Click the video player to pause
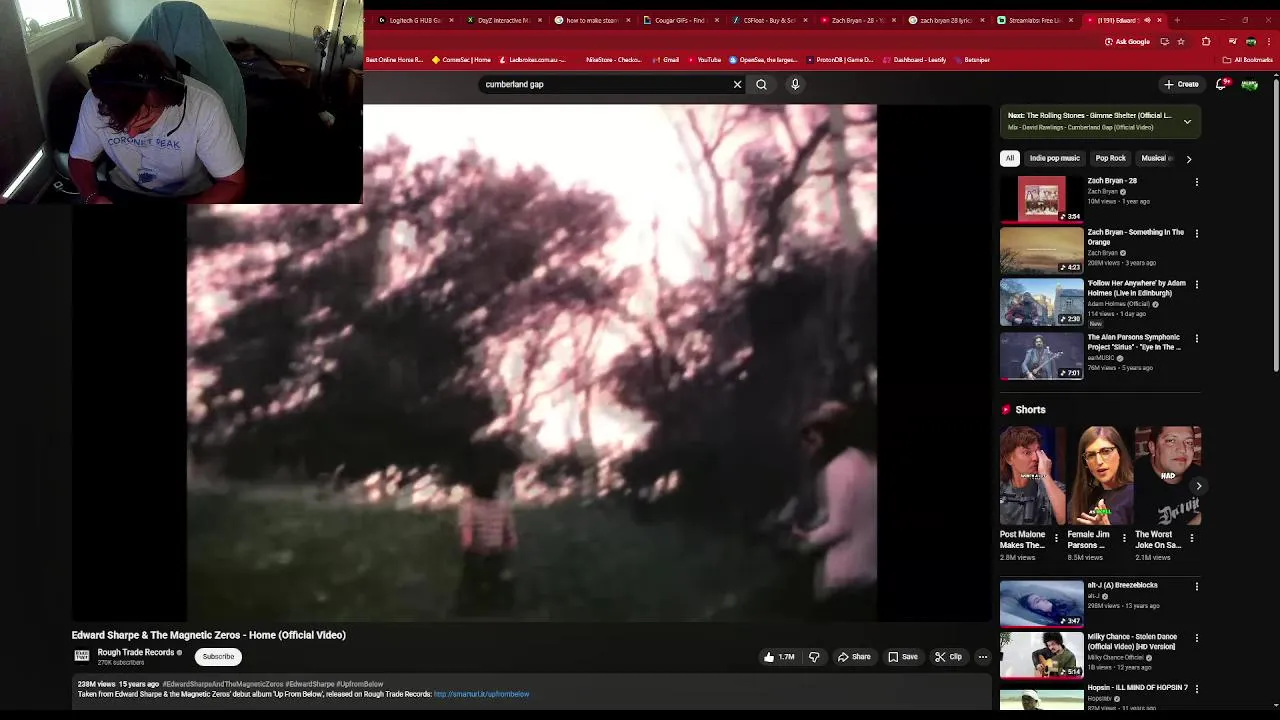Screen dimensions: 1280x720 coord(532,362)
